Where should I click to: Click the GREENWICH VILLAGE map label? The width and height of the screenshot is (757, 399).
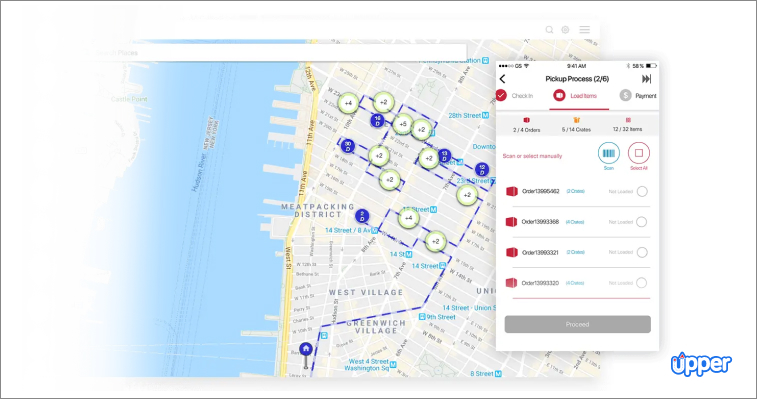pos(376,327)
